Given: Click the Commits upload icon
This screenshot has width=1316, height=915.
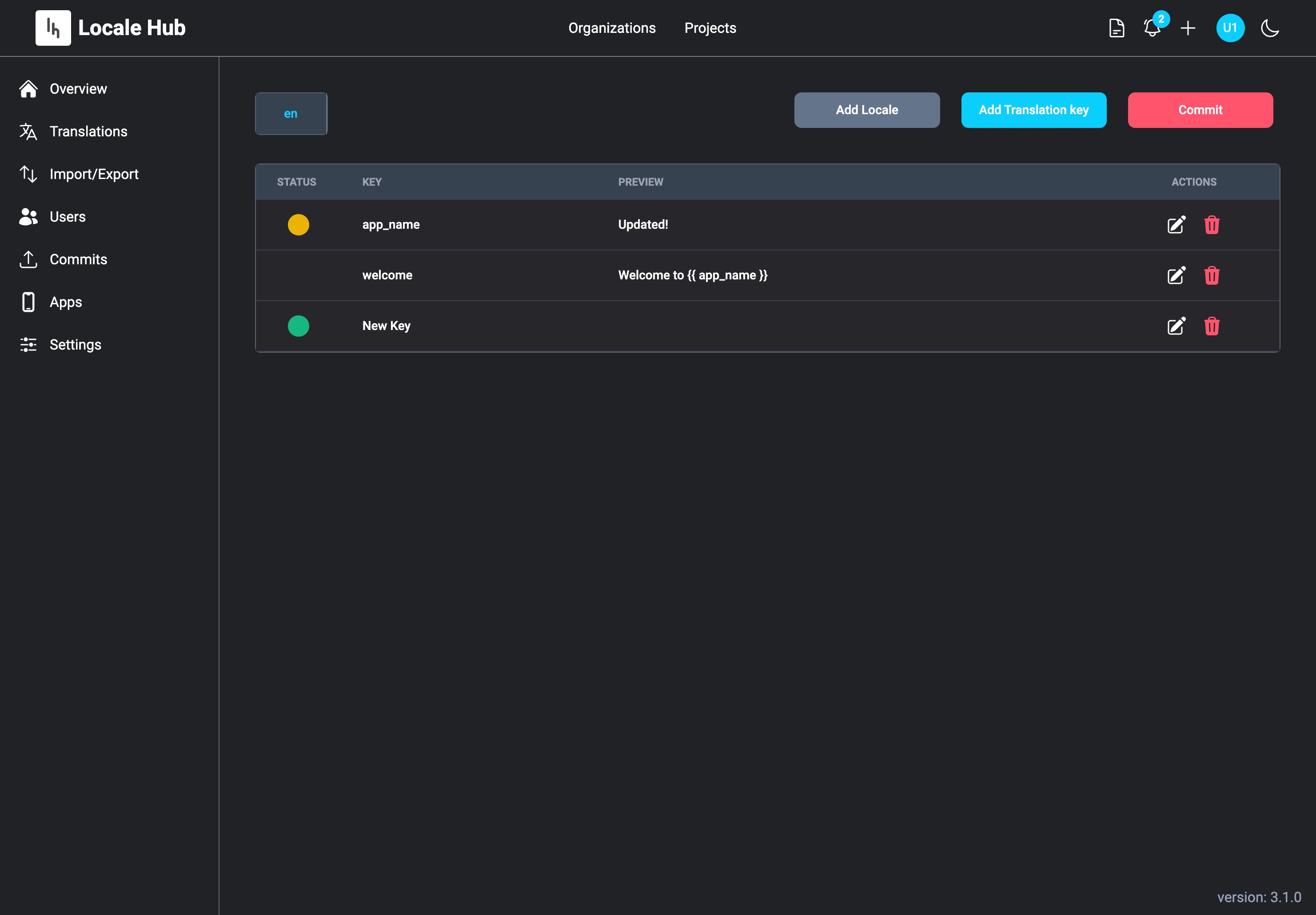Looking at the screenshot, I should tap(28, 259).
